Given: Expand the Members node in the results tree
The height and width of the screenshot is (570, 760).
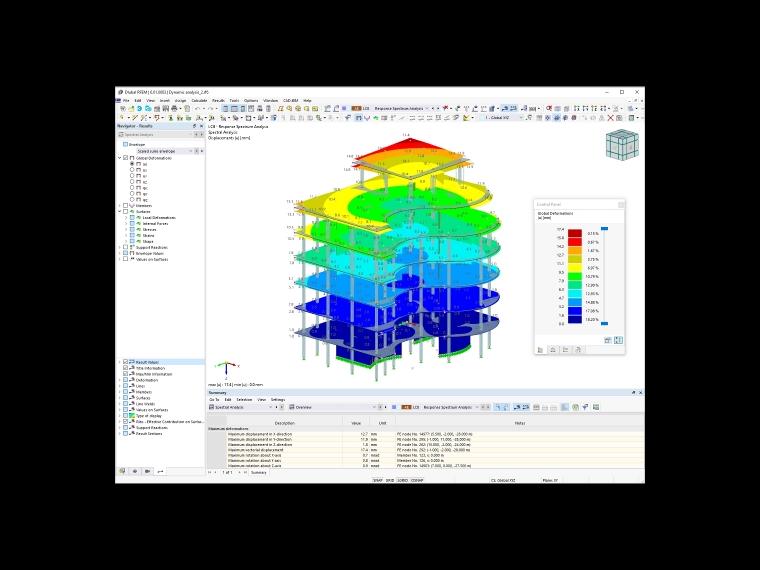Looking at the screenshot, I should tap(120, 206).
